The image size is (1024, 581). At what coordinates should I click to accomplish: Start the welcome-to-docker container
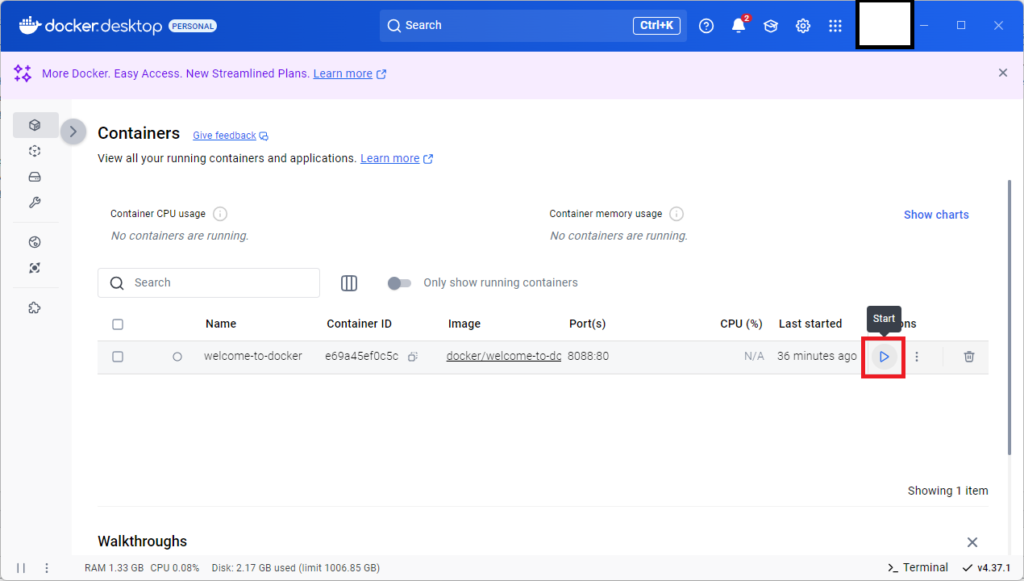click(884, 357)
